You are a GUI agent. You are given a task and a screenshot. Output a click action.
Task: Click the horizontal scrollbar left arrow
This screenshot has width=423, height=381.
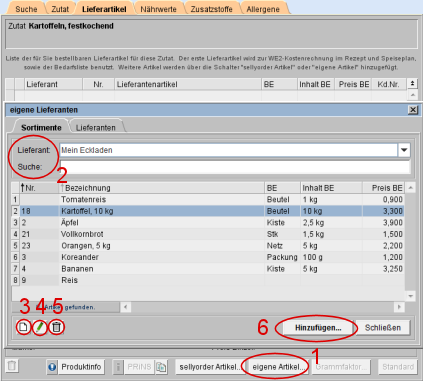click(125, 307)
